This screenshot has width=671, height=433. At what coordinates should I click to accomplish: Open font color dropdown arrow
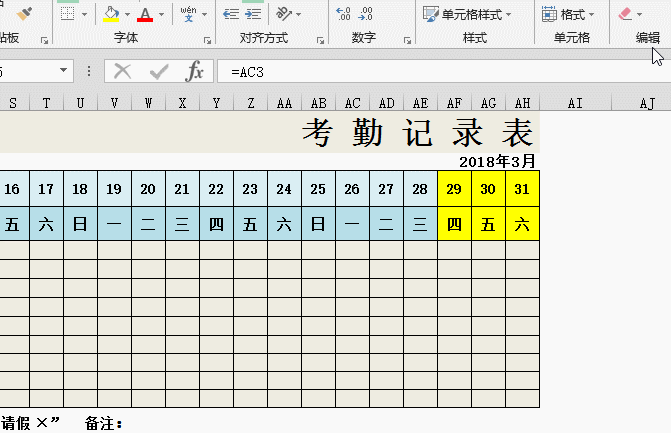click(x=161, y=15)
